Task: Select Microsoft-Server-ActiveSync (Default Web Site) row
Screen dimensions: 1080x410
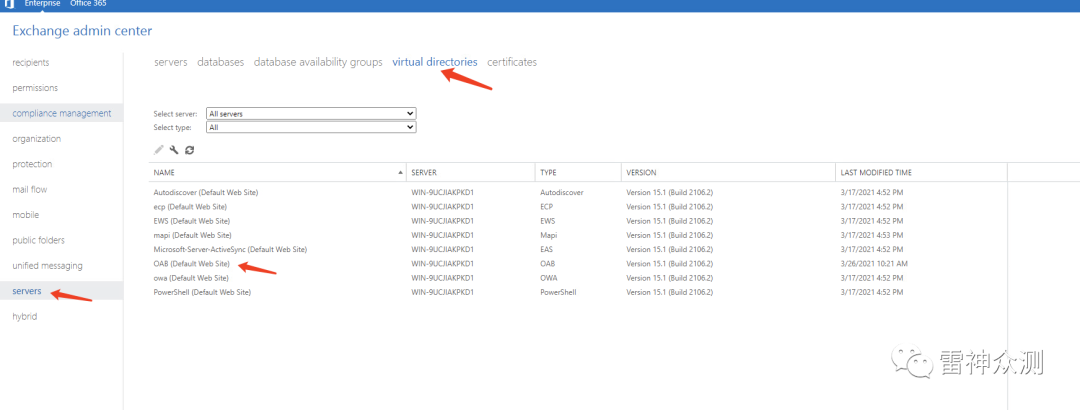Action: [x=578, y=249]
